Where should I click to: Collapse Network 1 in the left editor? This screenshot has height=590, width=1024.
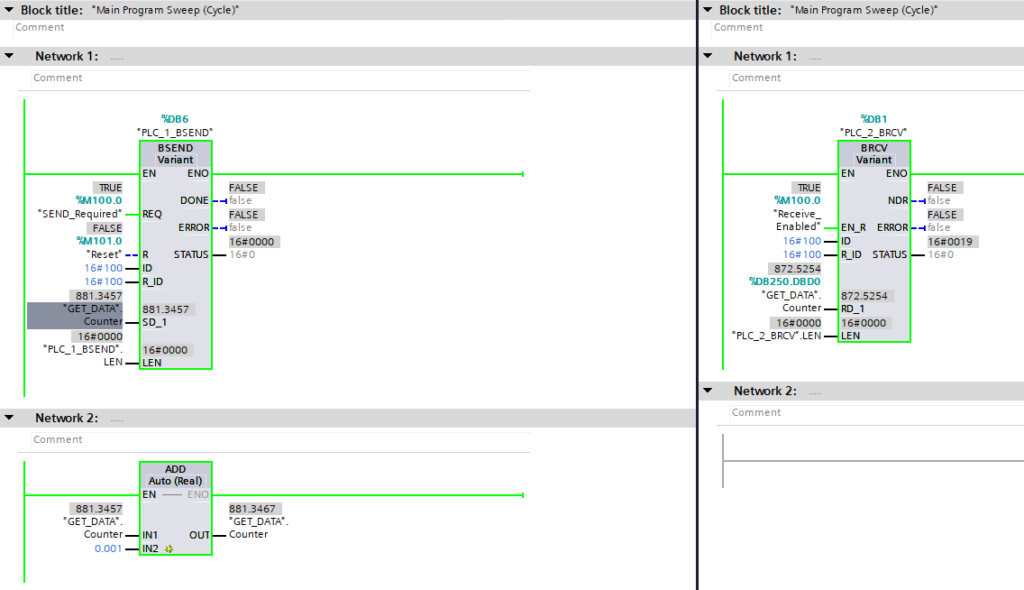pyautogui.click(x=9, y=56)
